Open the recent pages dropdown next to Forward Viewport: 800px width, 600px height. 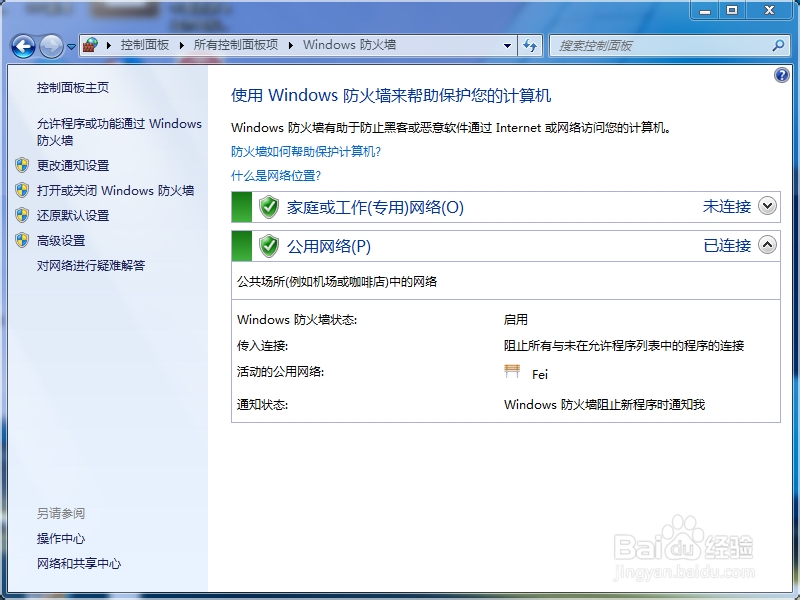[x=71, y=46]
